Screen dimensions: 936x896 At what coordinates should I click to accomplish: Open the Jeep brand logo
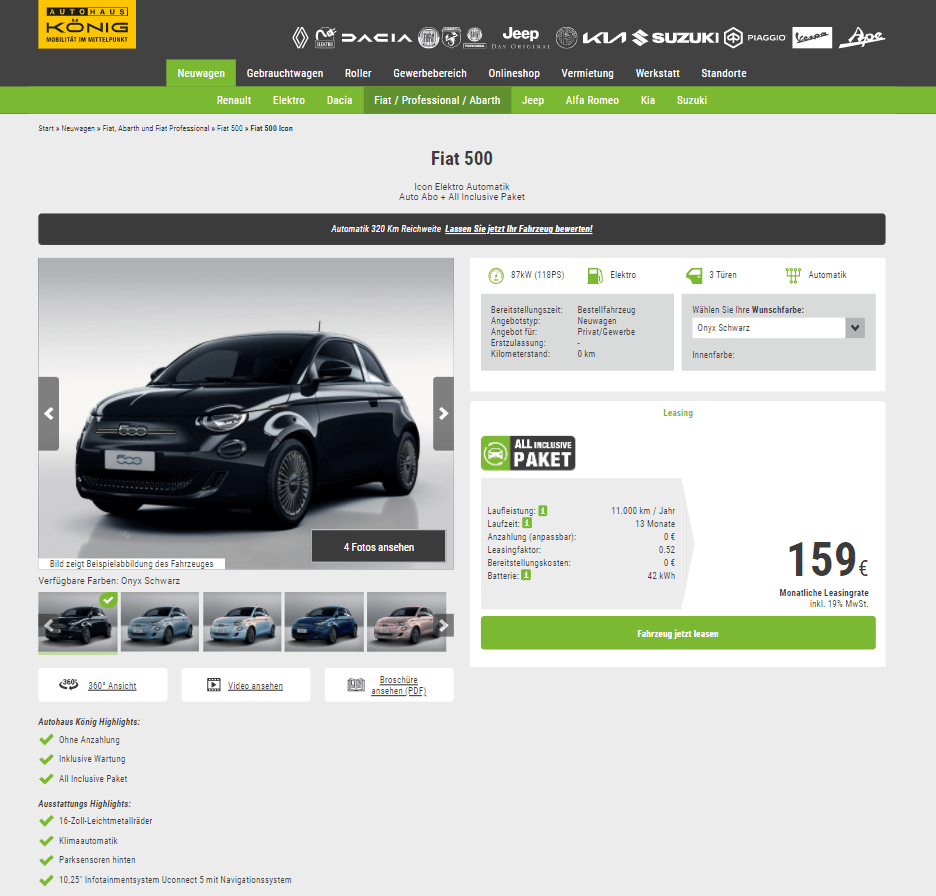(521, 38)
